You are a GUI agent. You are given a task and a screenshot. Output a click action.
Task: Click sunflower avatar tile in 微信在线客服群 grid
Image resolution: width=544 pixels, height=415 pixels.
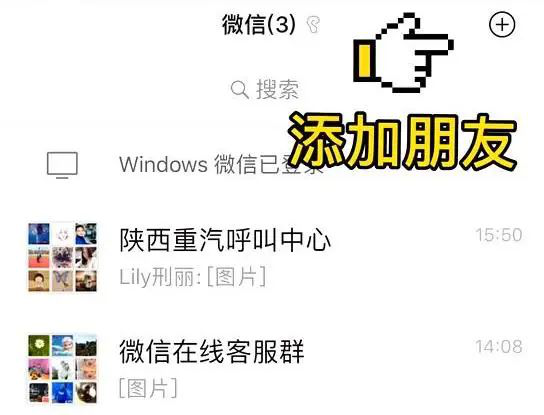[x=39, y=346]
